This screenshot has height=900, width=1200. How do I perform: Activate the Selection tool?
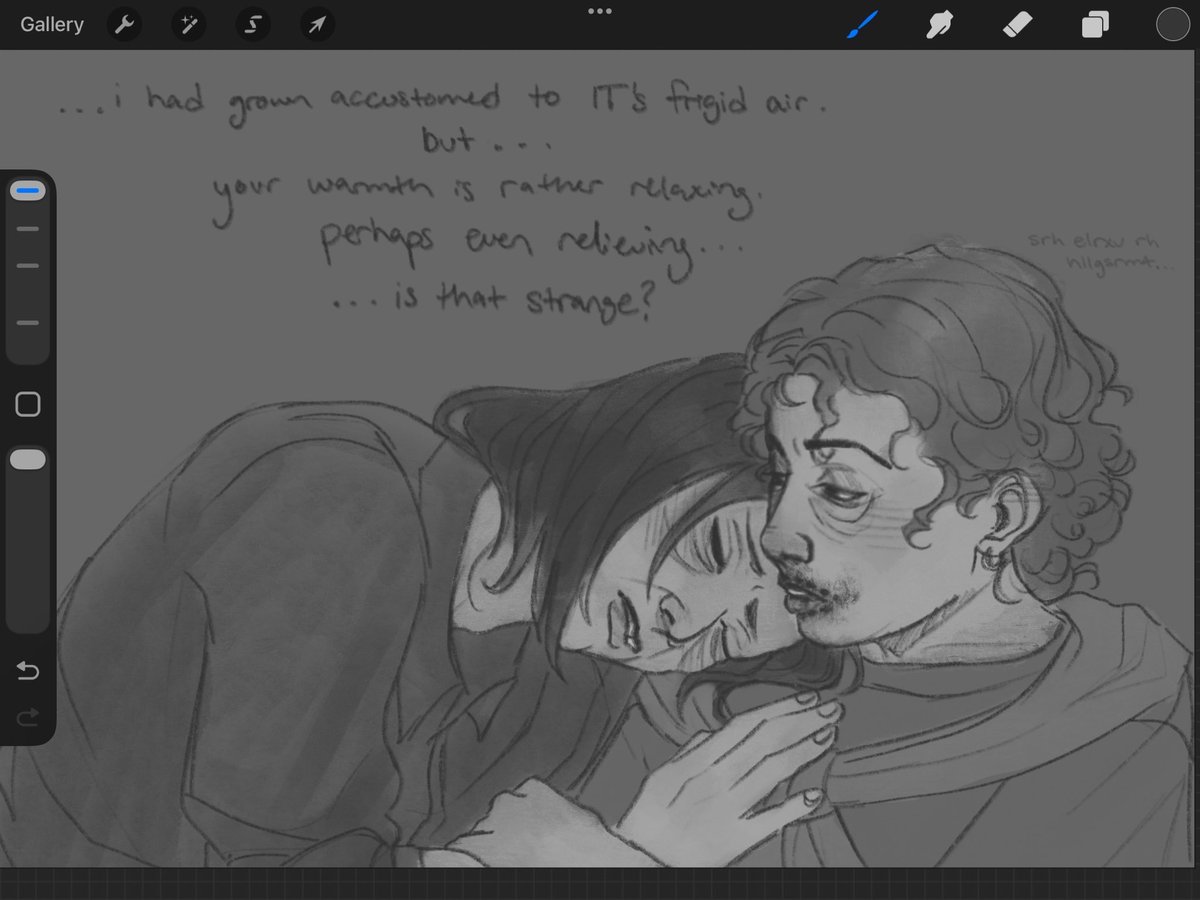click(253, 25)
